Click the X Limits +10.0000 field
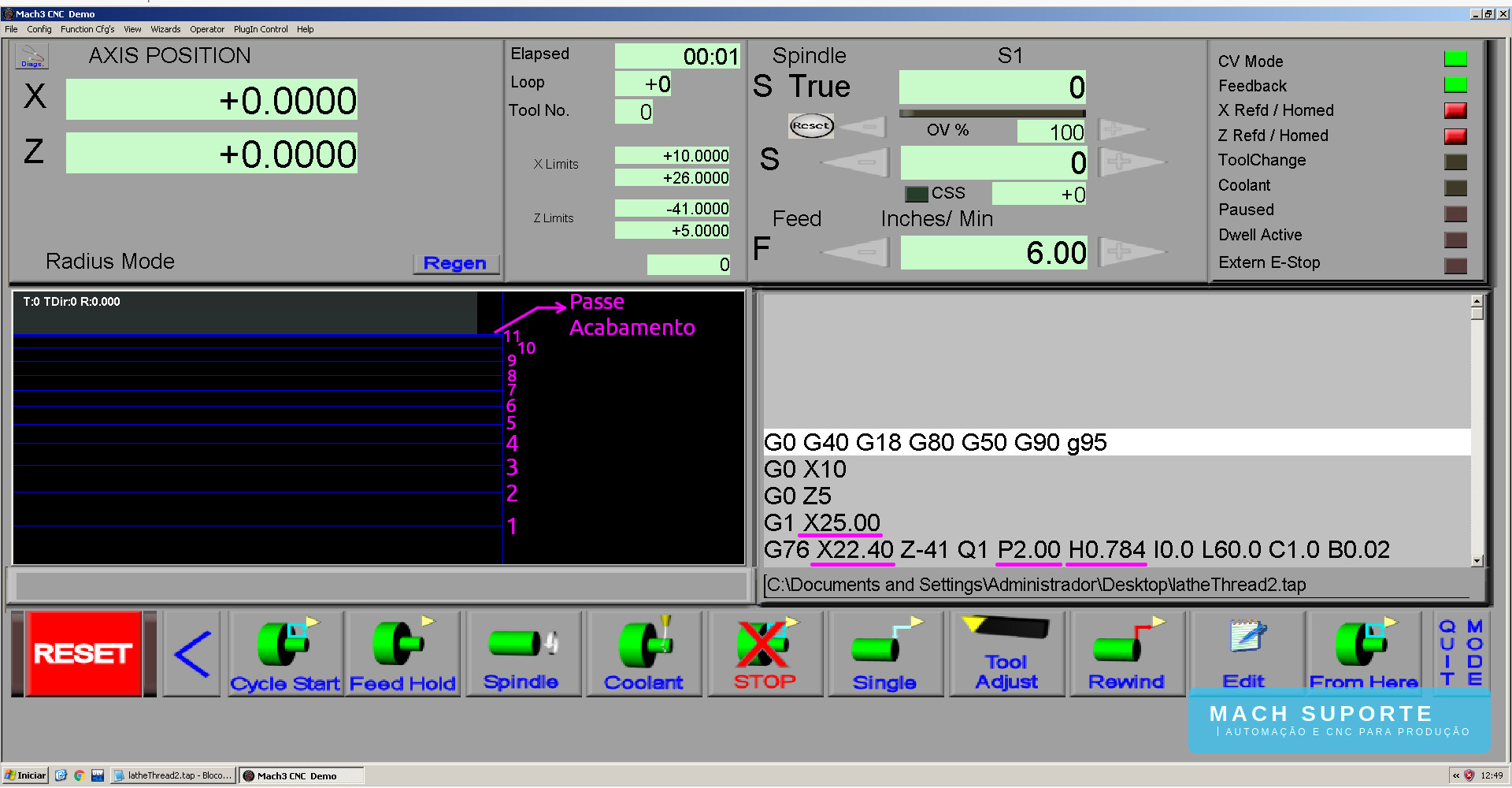The image size is (1512, 788). tap(673, 156)
